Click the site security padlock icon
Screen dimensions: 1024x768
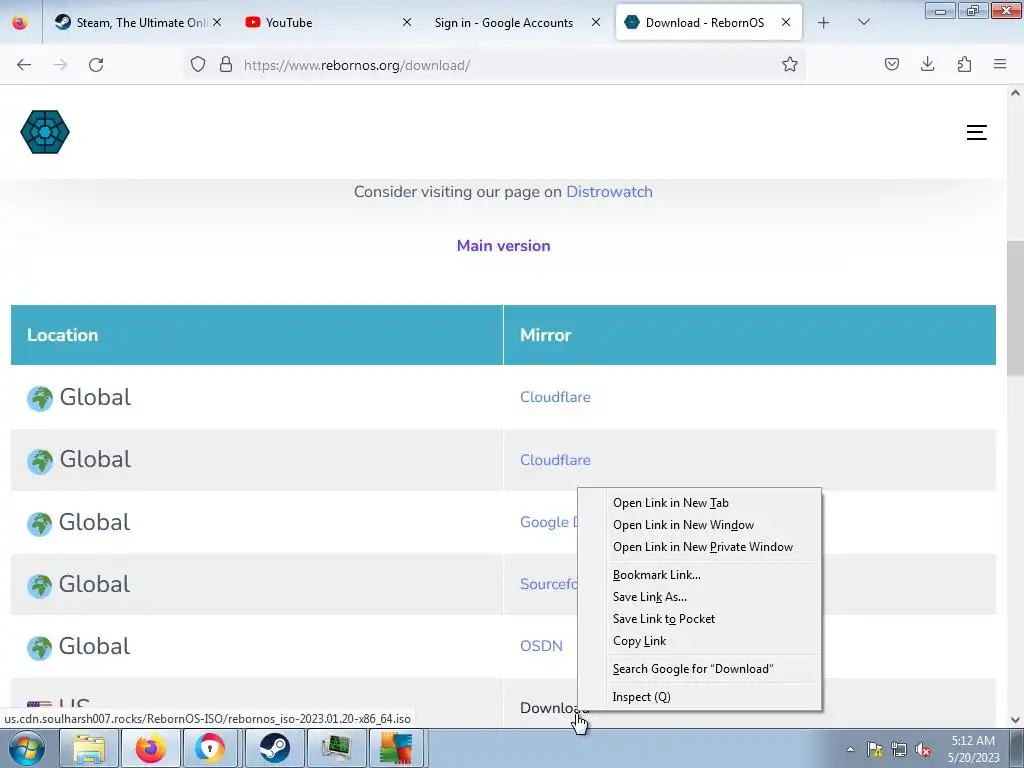pos(226,64)
